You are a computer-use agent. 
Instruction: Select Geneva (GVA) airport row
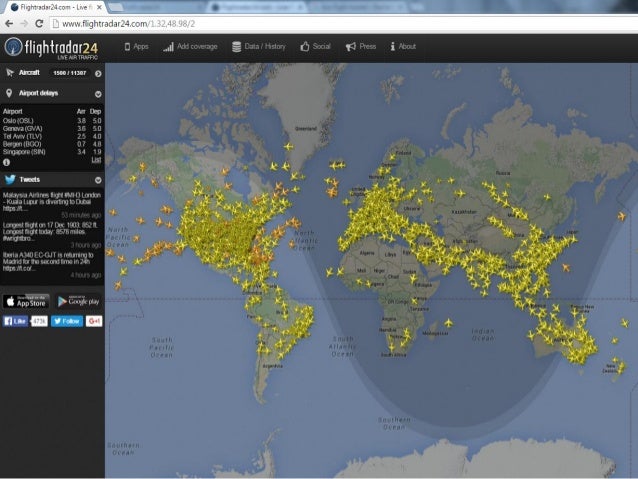point(52,129)
